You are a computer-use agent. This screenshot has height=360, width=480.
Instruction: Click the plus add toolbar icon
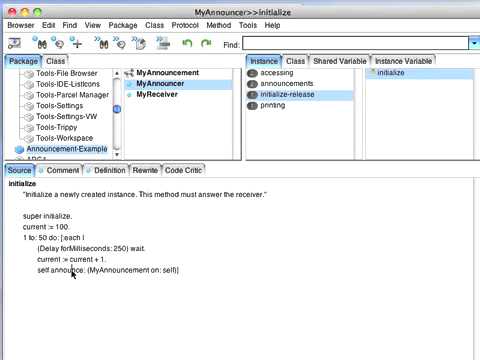point(76,43)
